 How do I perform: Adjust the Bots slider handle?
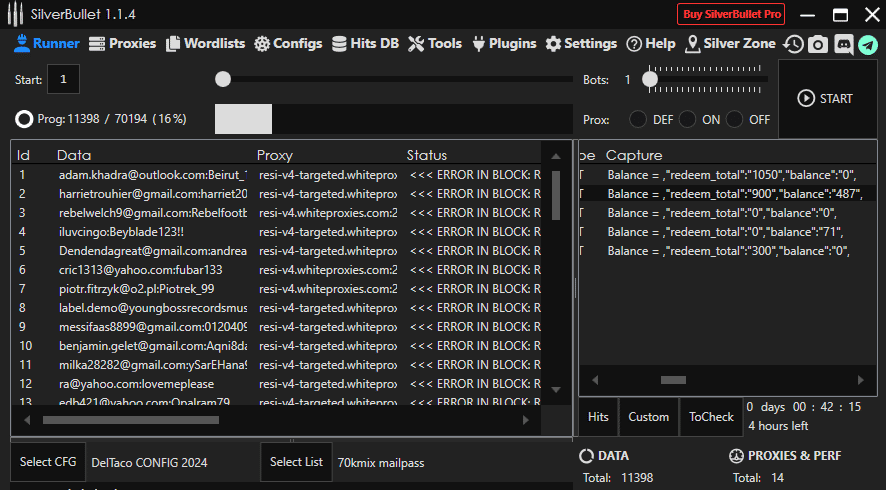650,79
